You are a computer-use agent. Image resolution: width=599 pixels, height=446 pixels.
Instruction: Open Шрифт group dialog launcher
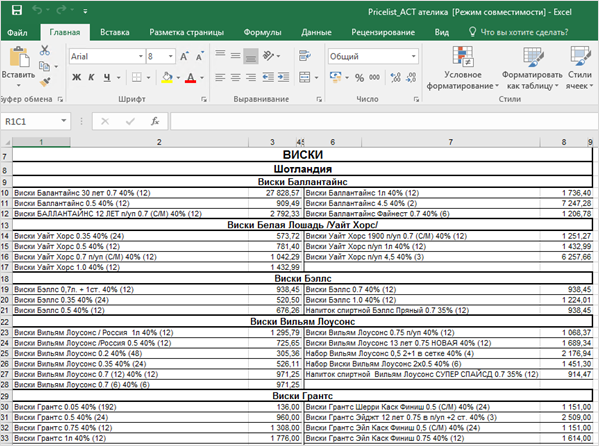pos(204,99)
